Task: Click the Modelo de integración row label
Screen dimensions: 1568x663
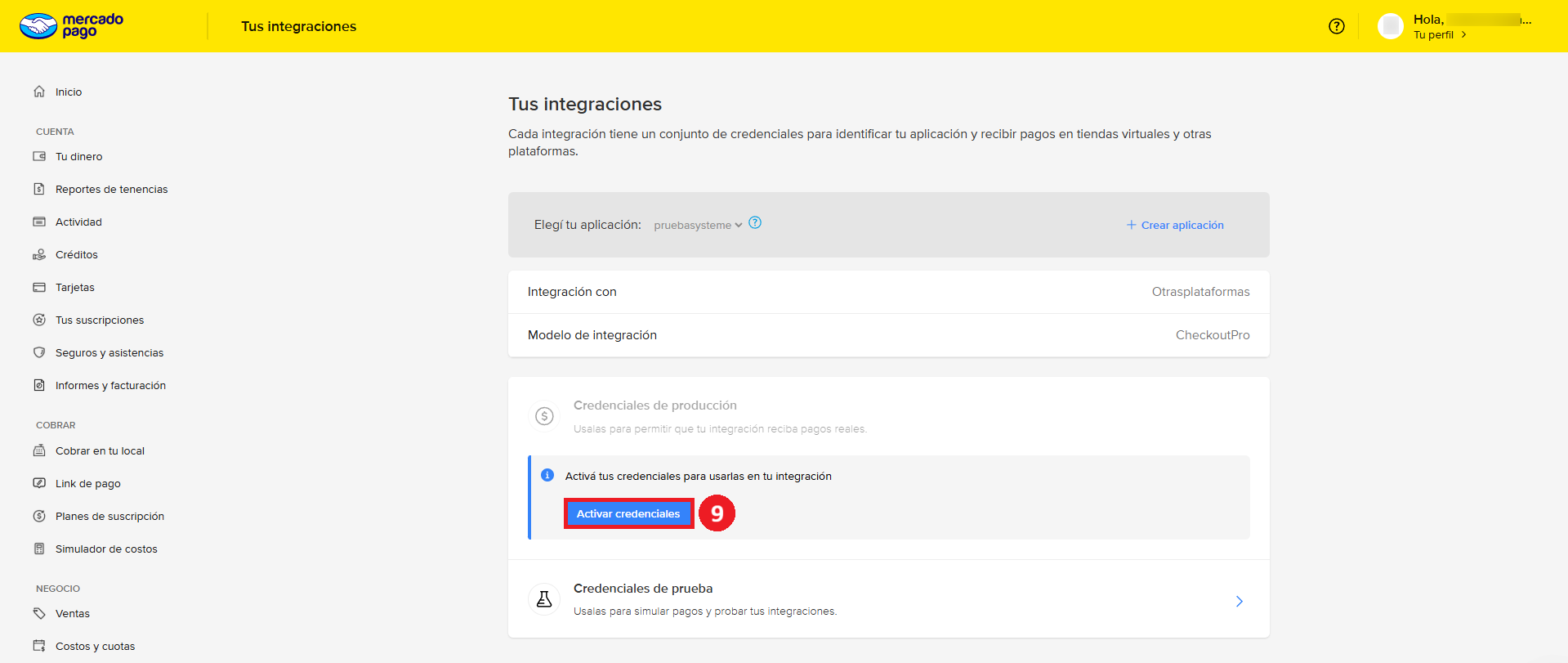Action: point(592,335)
